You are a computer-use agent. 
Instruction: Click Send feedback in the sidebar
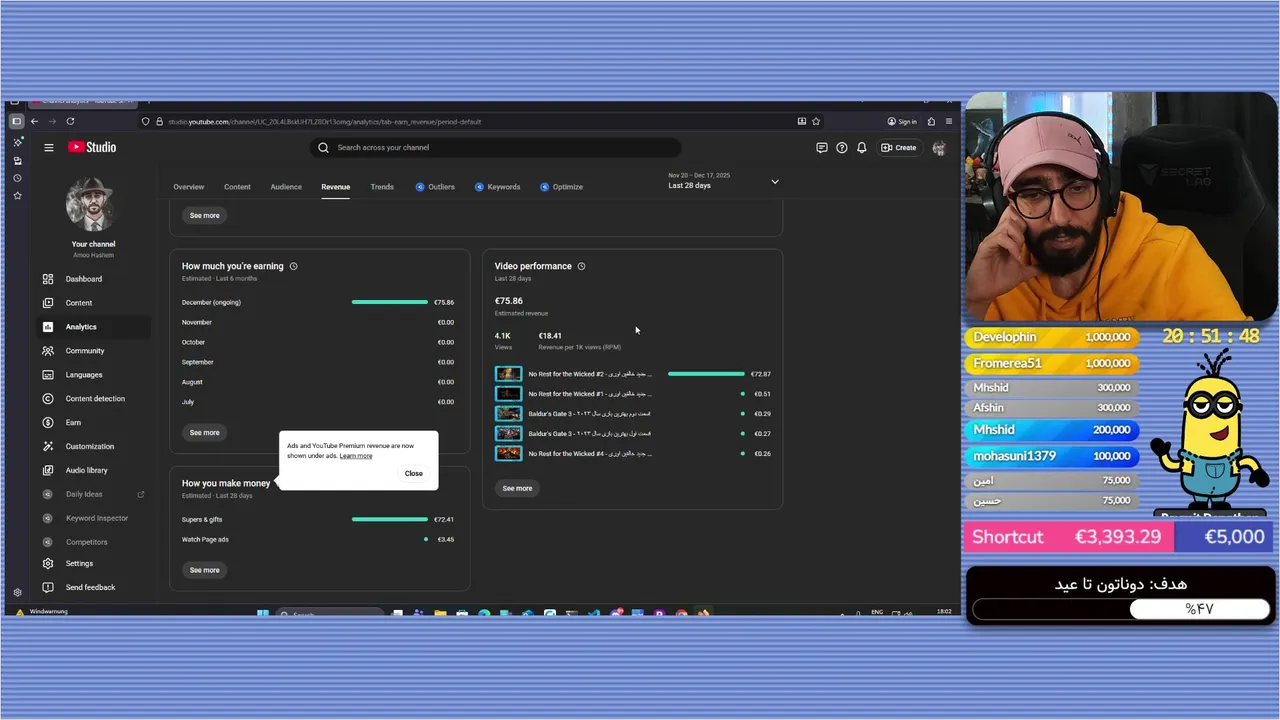tap(91, 587)
